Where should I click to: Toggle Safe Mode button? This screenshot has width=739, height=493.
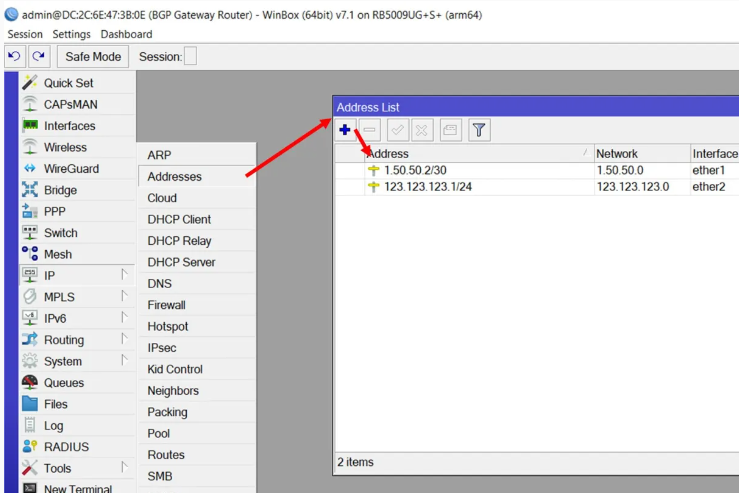[93, 57]
